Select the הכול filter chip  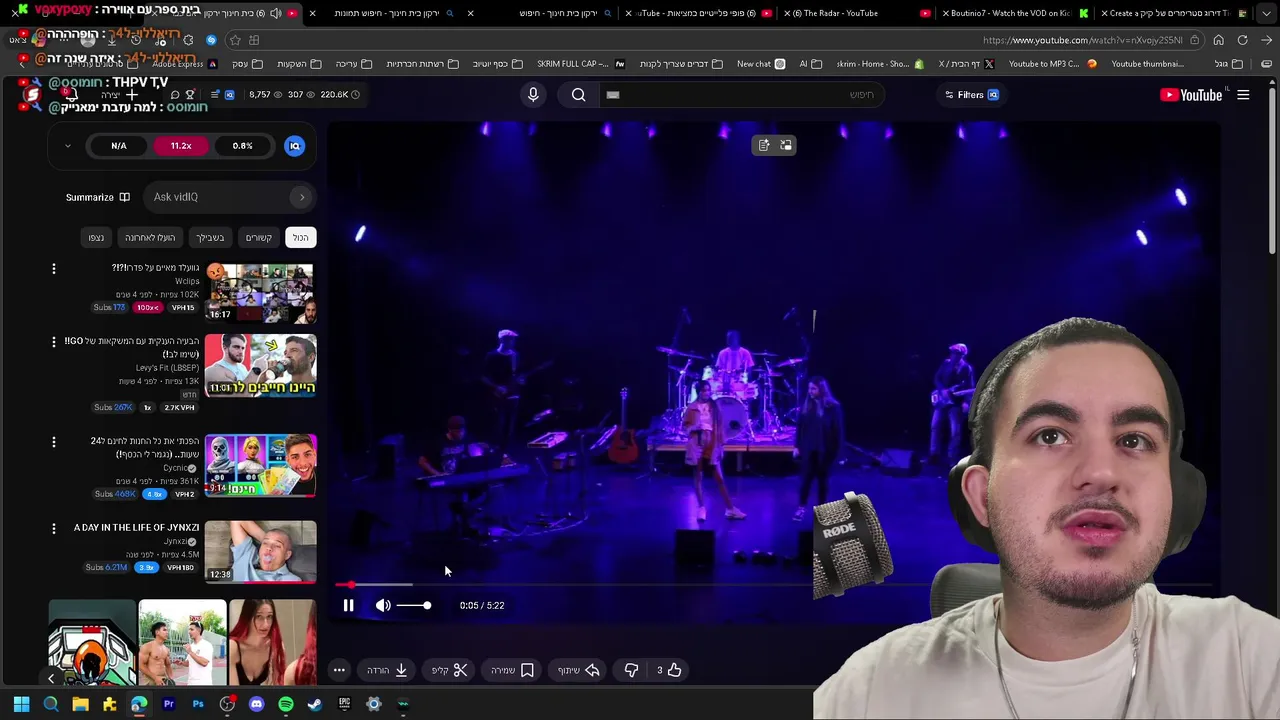point(300,237)
